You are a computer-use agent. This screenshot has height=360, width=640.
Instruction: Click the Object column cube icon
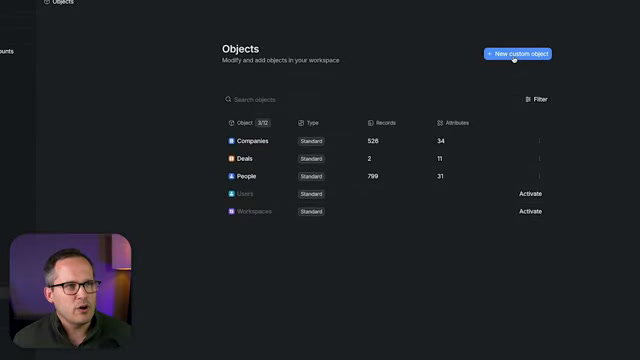click(x=231, y=123)
